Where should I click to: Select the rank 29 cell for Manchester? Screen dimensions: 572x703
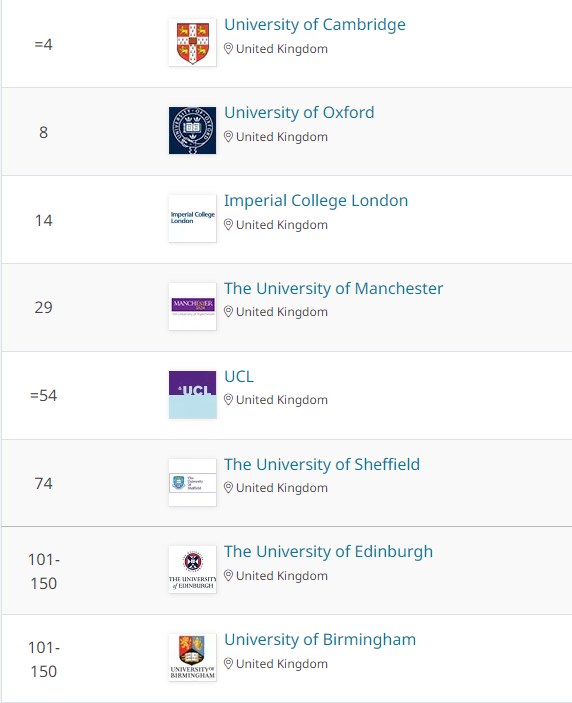(x=43, y=308)
